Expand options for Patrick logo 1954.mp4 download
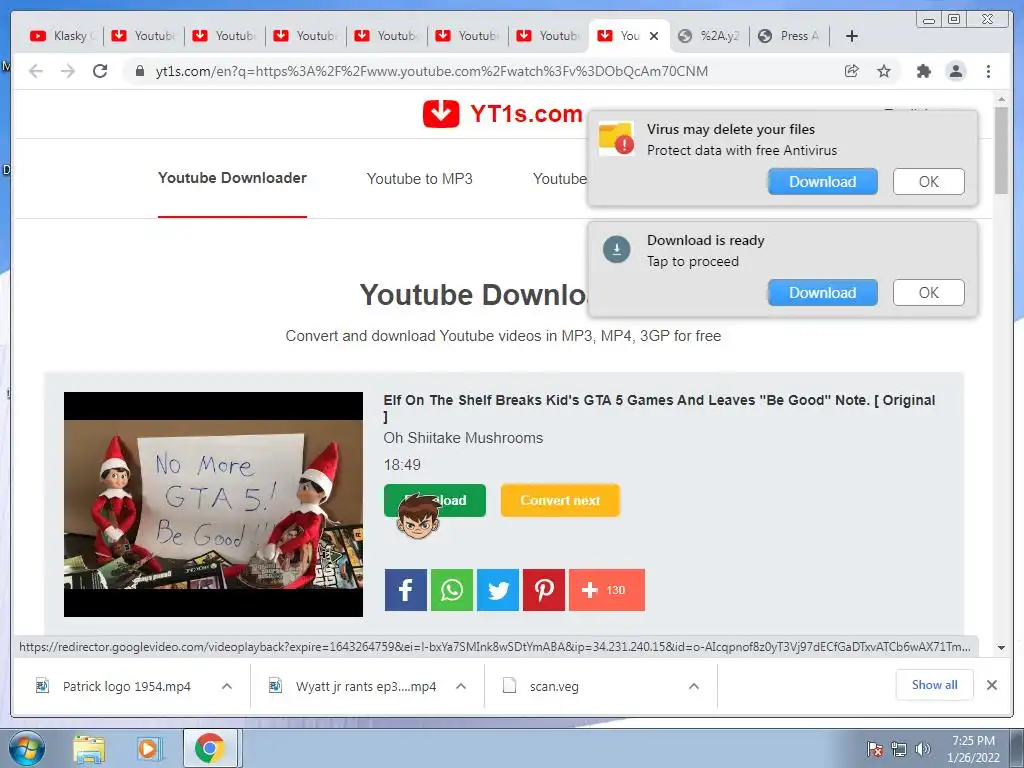This screenshot has width=1024, height=768. tap(227, 686)
